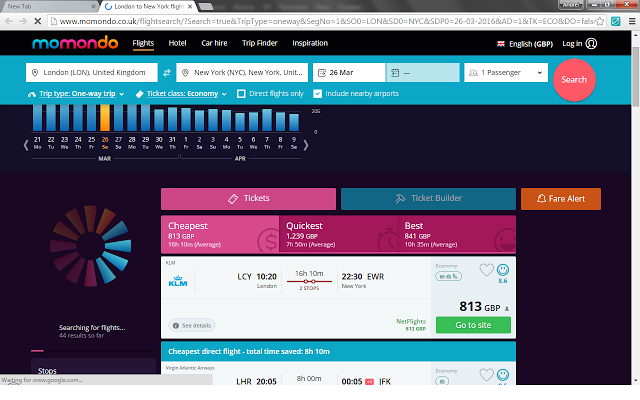This screenshot has height=400, width=640.
Task: Open Ticket class: Economy dropdown
Action: click(181, 94)
